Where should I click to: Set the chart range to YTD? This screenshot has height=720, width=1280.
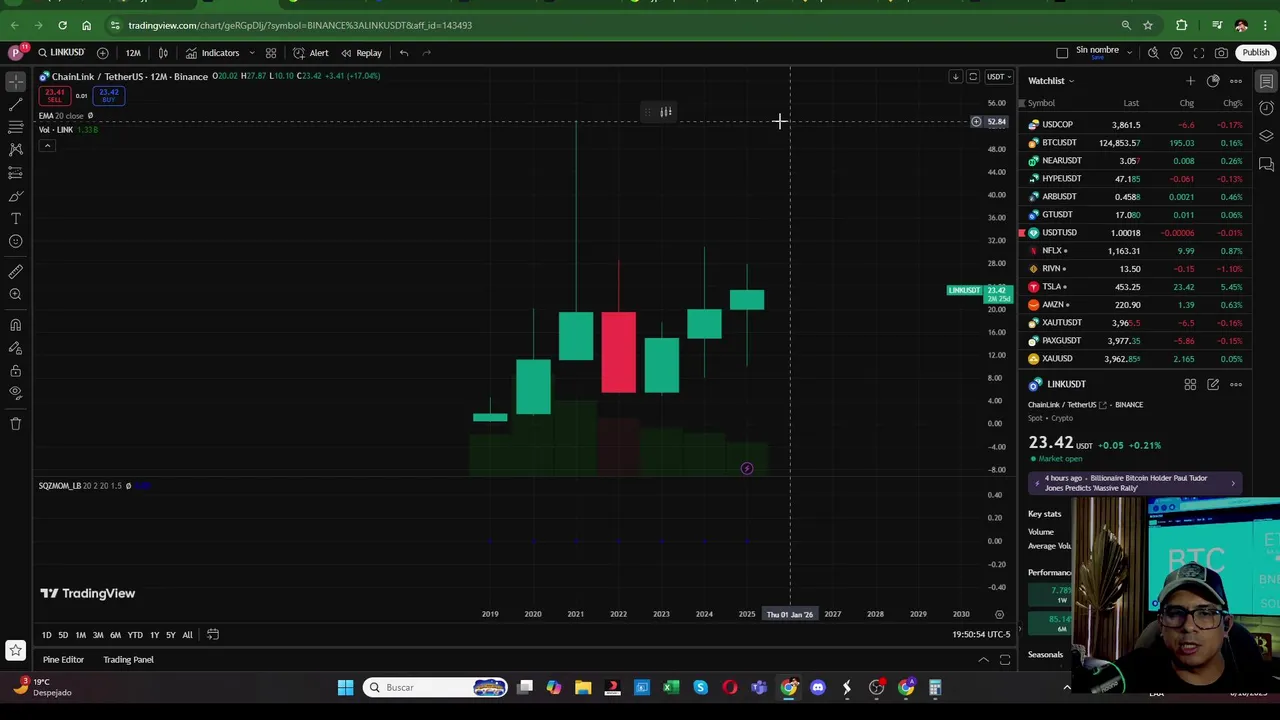pyautogui.click(x=135, y=635)
